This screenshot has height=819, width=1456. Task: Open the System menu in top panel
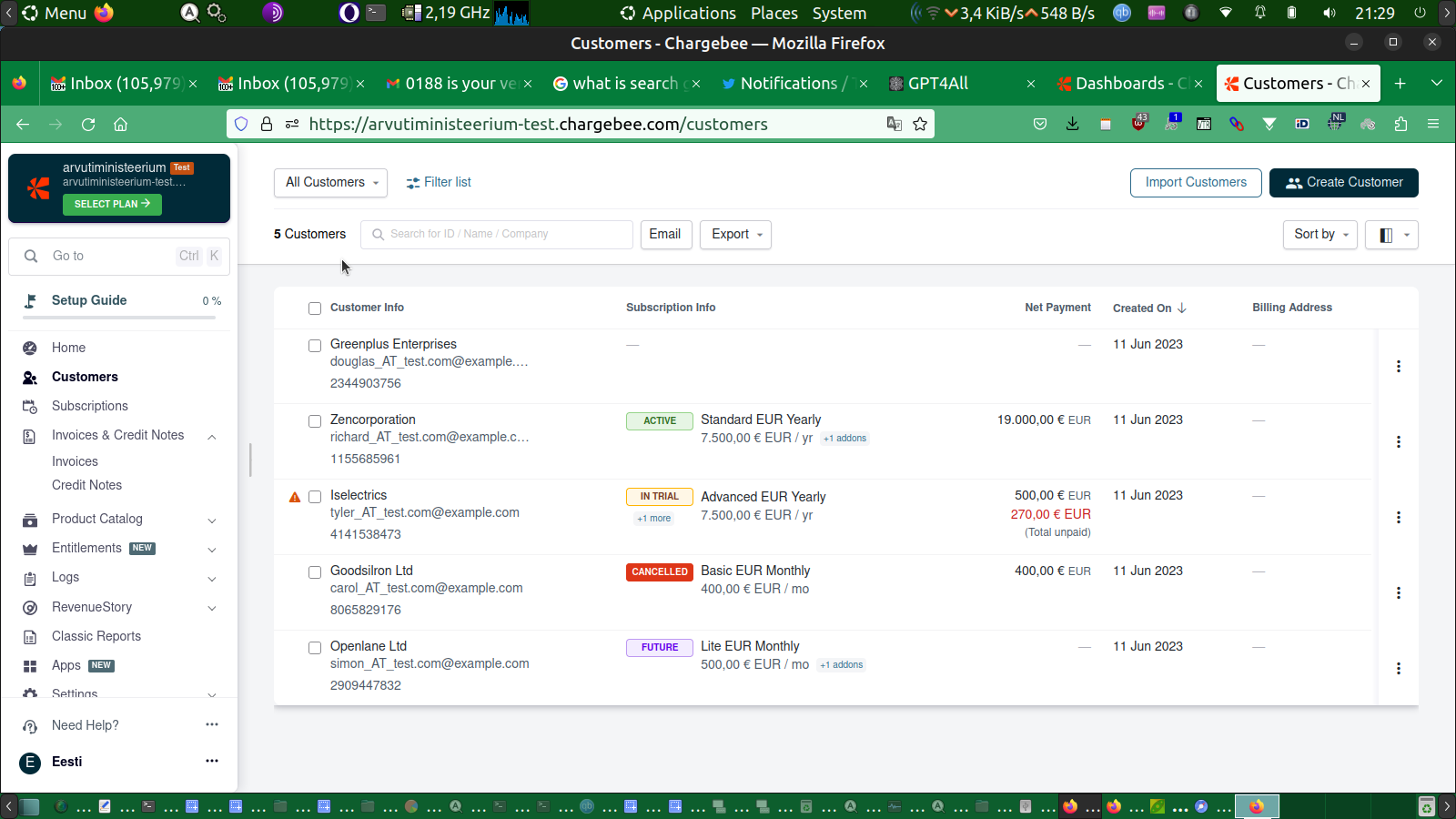coord(839,14)
